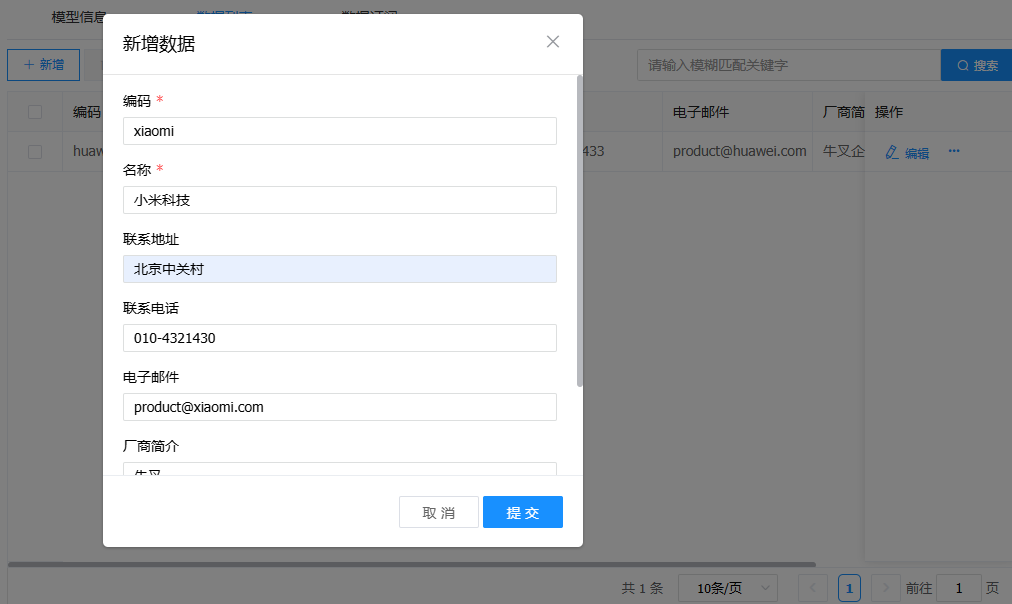The image size is (1012, 604).
Task: Click the 电子邮件 field with product@xiaomi.com
Action: pos(339,407)
